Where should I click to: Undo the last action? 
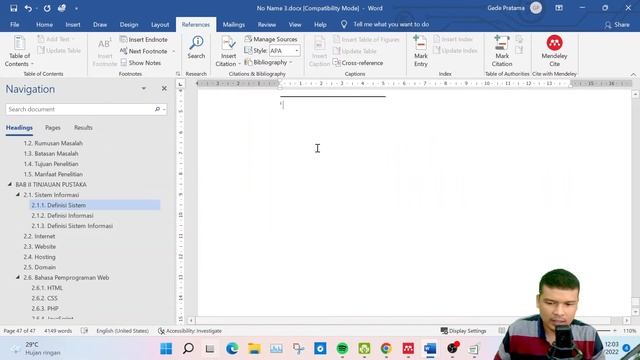coord(28,8)
